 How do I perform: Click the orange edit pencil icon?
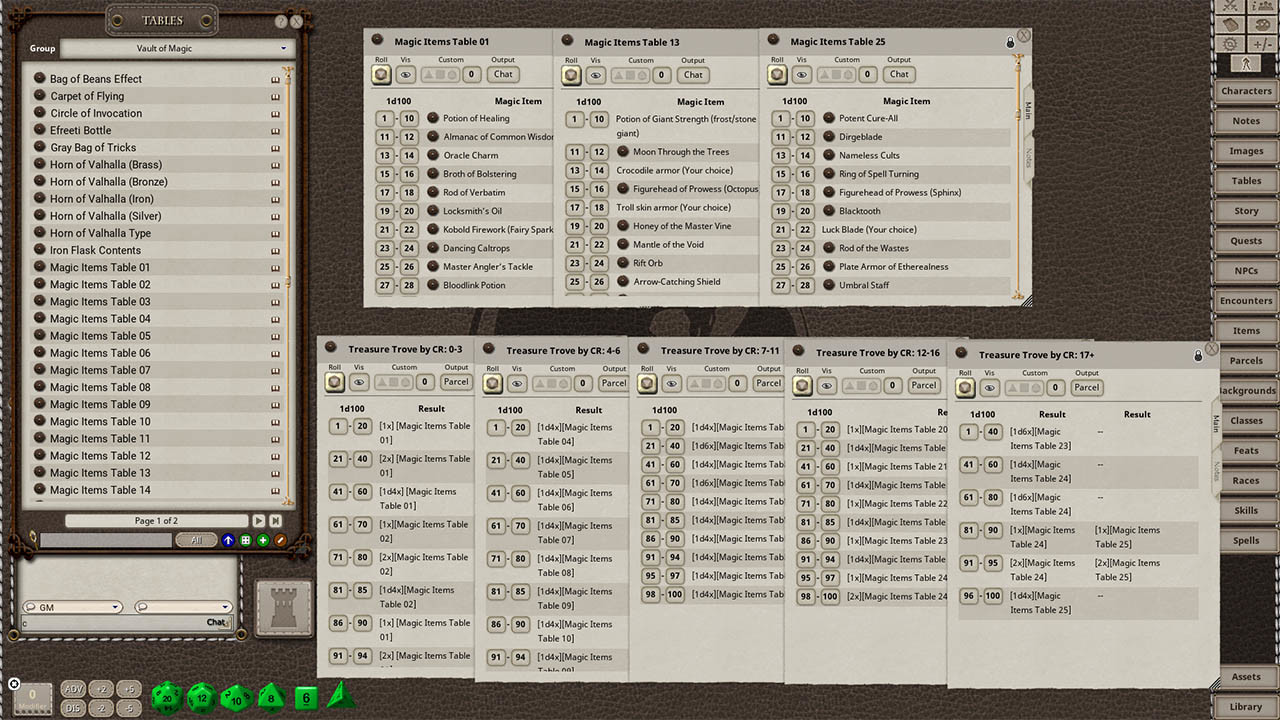[x=280, y=540]
